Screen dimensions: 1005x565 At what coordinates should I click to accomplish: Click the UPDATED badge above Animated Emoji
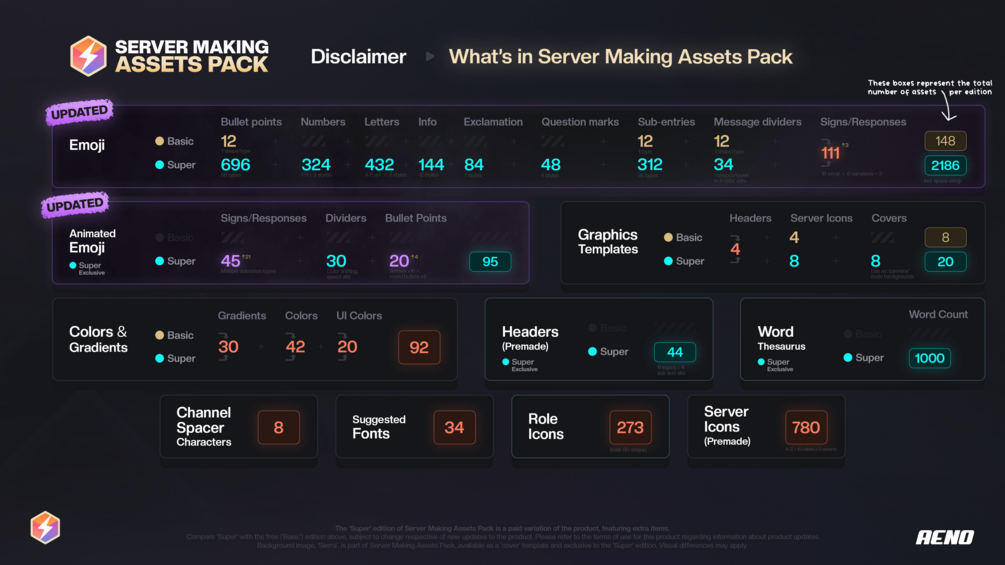[75, 205]
